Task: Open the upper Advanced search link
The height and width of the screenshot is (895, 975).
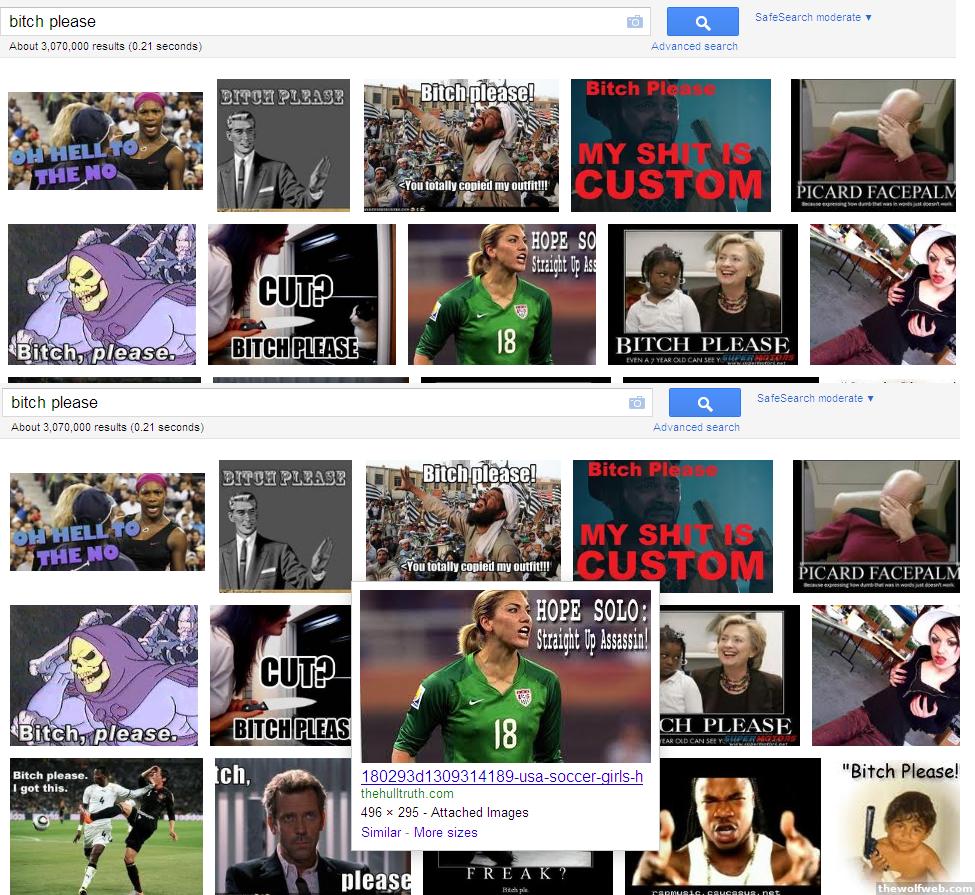Action: tap(694, 46)
